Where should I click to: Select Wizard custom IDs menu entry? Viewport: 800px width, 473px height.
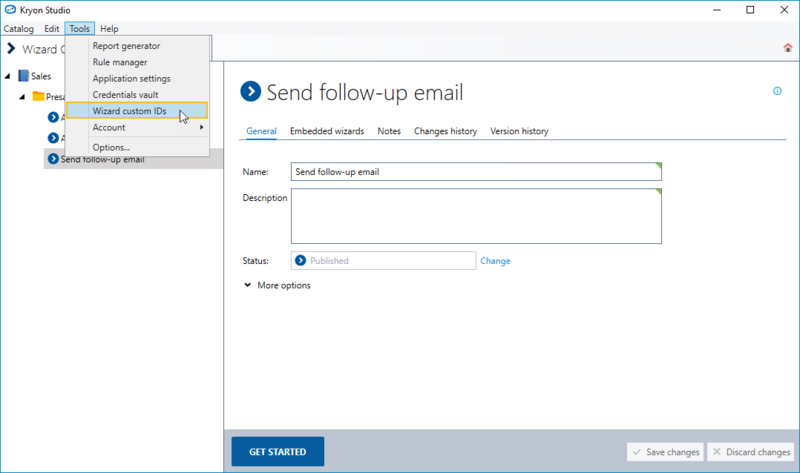click(x=137, y=111)
